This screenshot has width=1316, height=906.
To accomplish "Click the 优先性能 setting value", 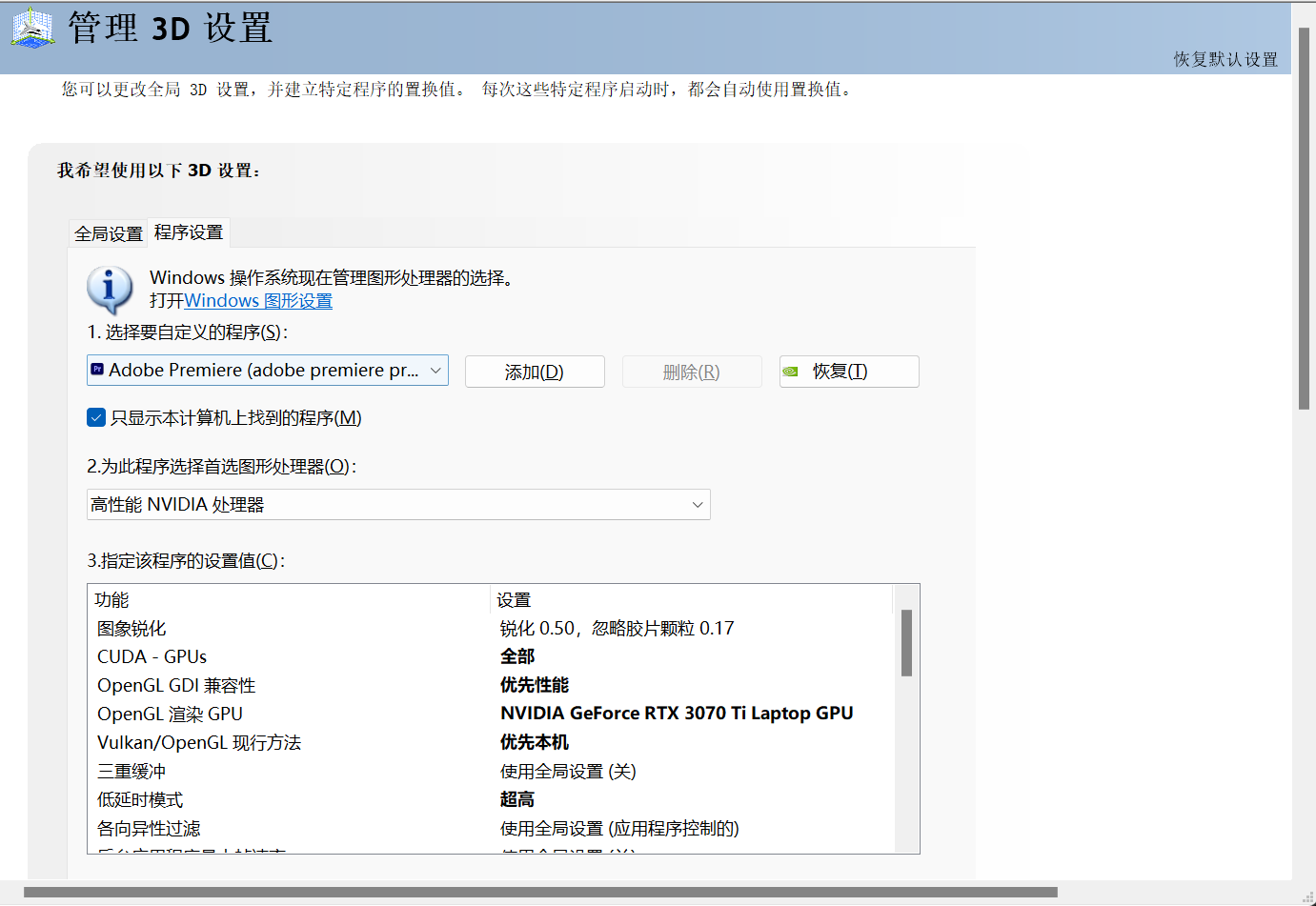I will tap(535, 686).
